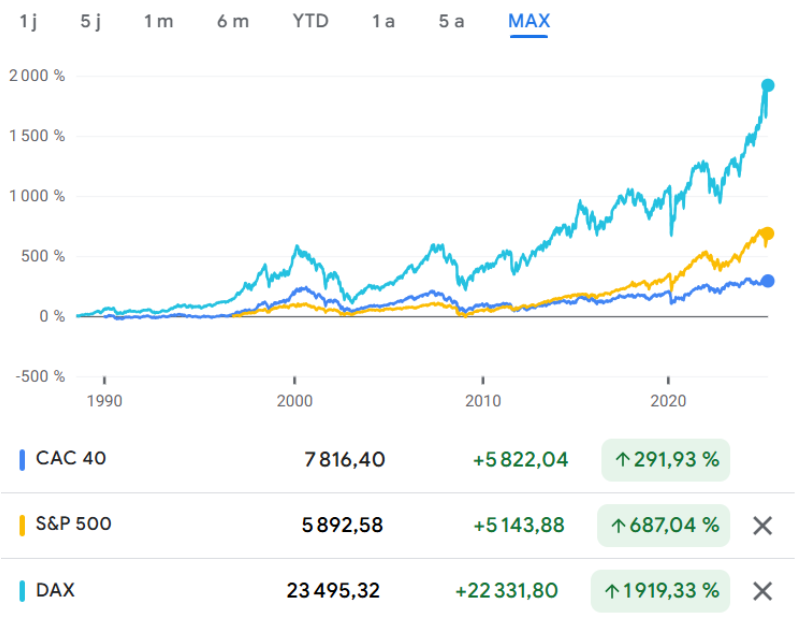Click the S&P 500 yellow color marker
The height and width of the screenshot is (617, 798).
22,525
